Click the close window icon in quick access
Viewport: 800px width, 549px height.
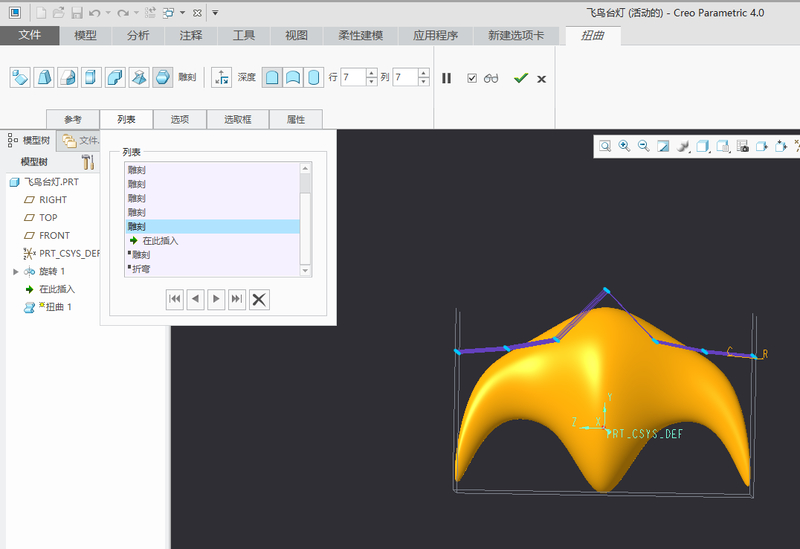click(x=197, y=13)
